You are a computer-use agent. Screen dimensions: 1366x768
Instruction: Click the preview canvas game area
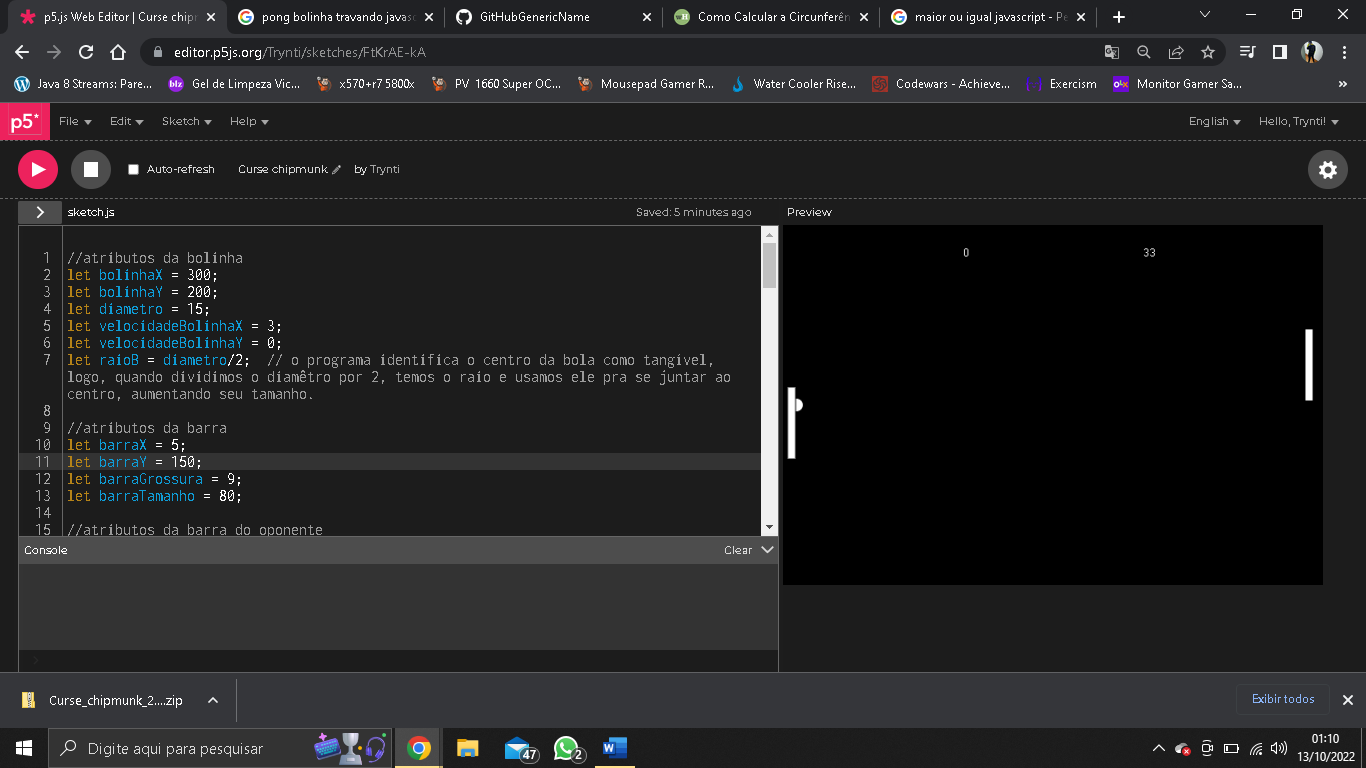(1052, 405)
